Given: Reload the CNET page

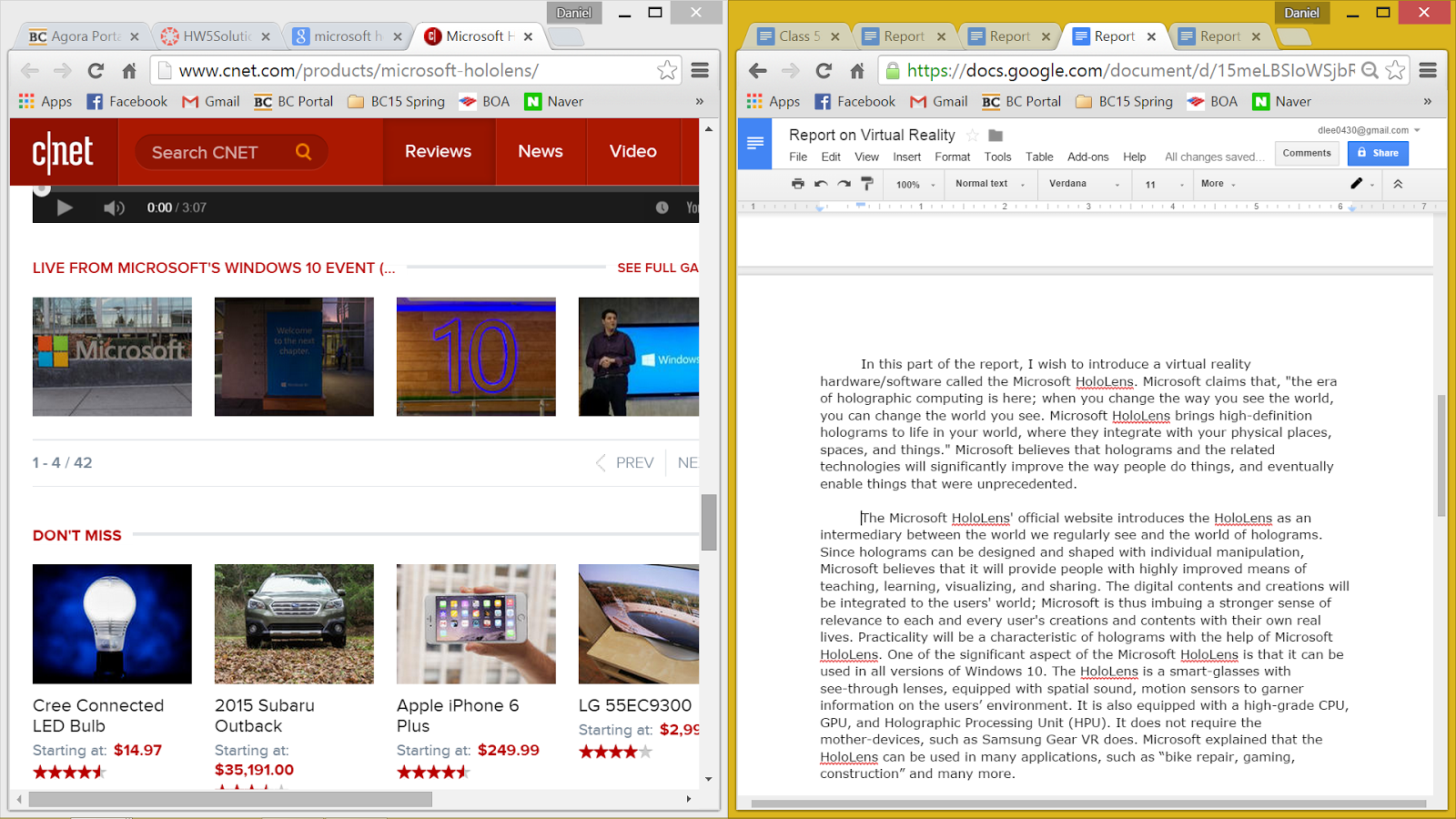Looking at the screenshot, I should (96, 70).
